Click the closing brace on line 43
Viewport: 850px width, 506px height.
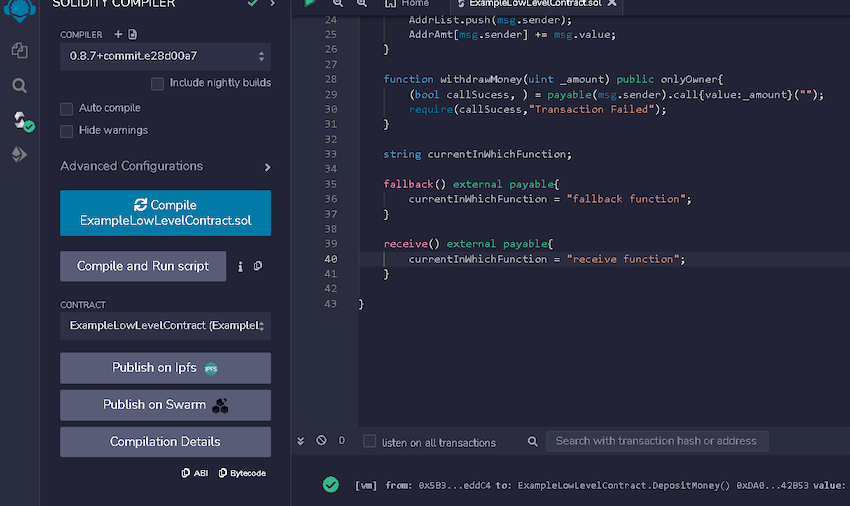tap(362, 304)
